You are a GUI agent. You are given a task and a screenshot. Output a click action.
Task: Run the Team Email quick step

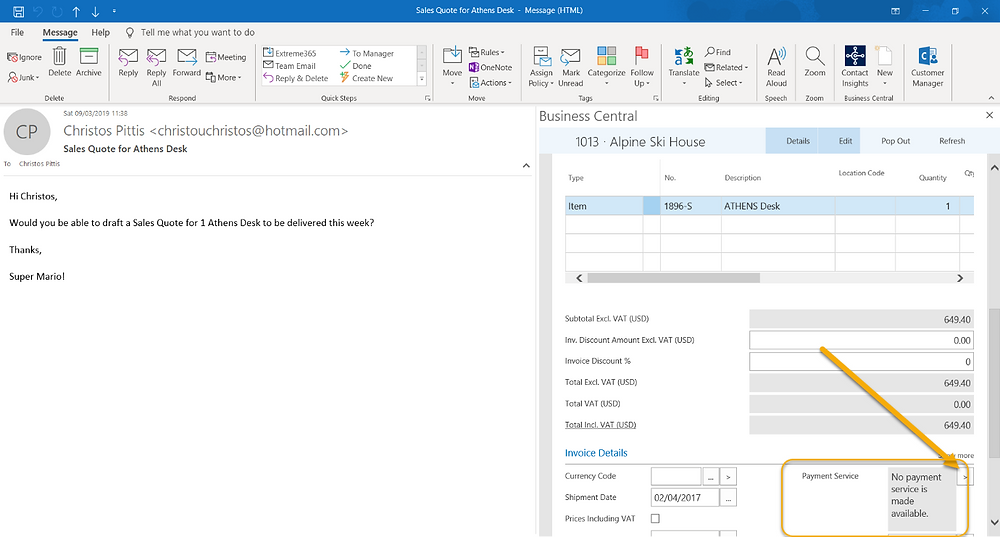[x=290, y=66]
